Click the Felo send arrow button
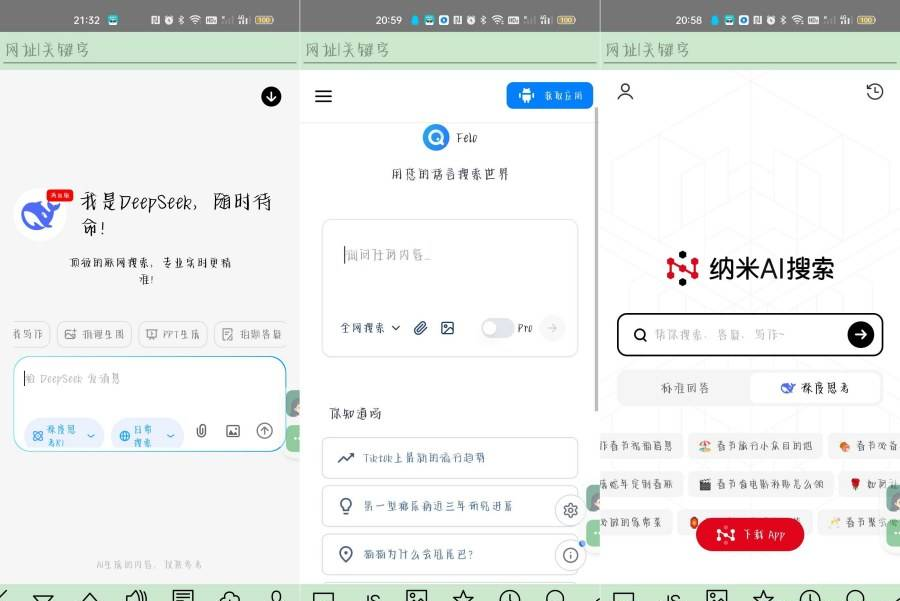 pyautogui.click(x=552, y=328)
